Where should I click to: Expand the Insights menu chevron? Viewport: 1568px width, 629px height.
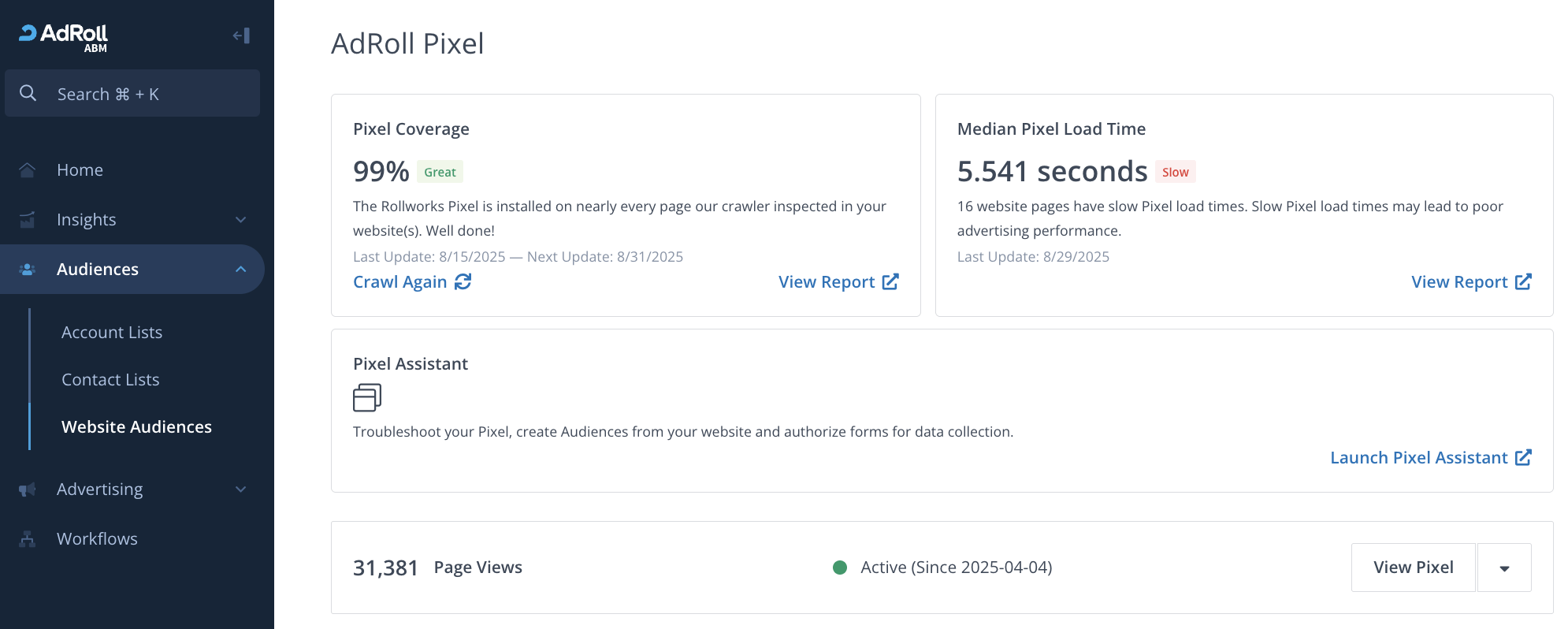(x=241, y=220)
